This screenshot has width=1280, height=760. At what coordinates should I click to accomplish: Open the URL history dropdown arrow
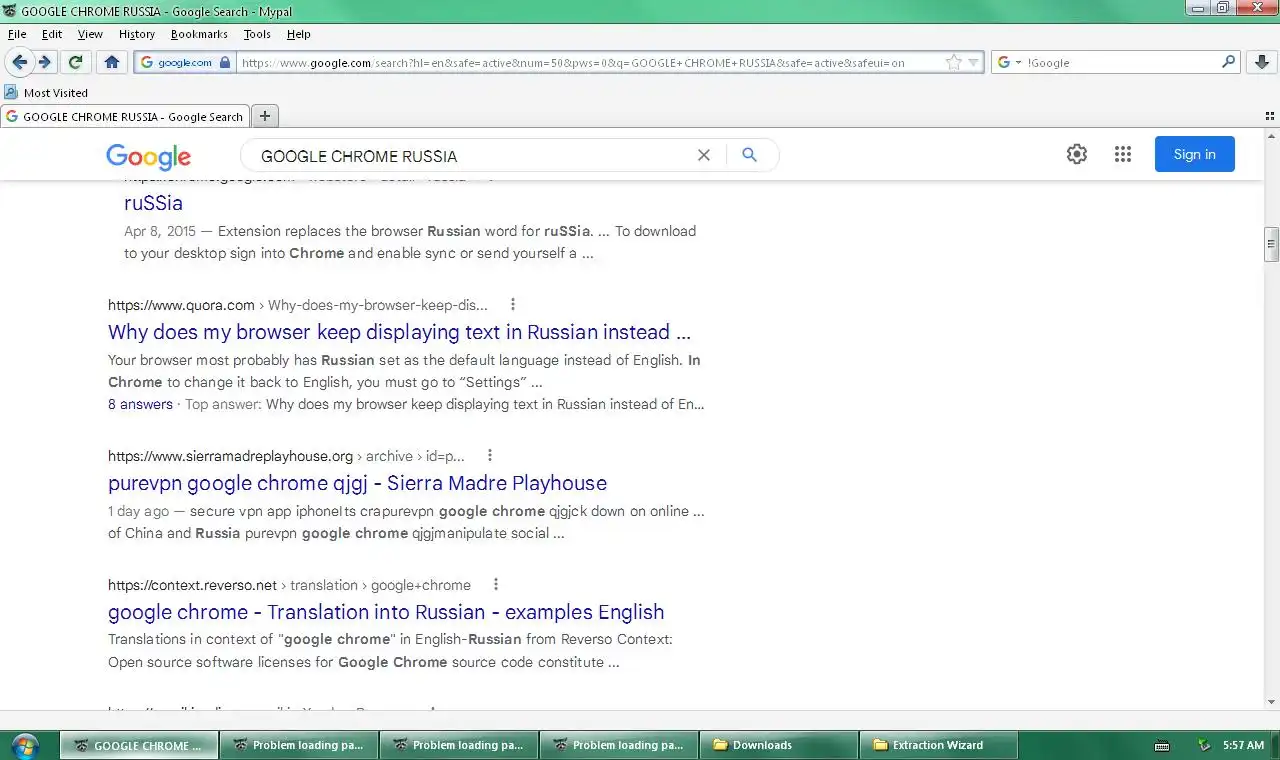973,62
